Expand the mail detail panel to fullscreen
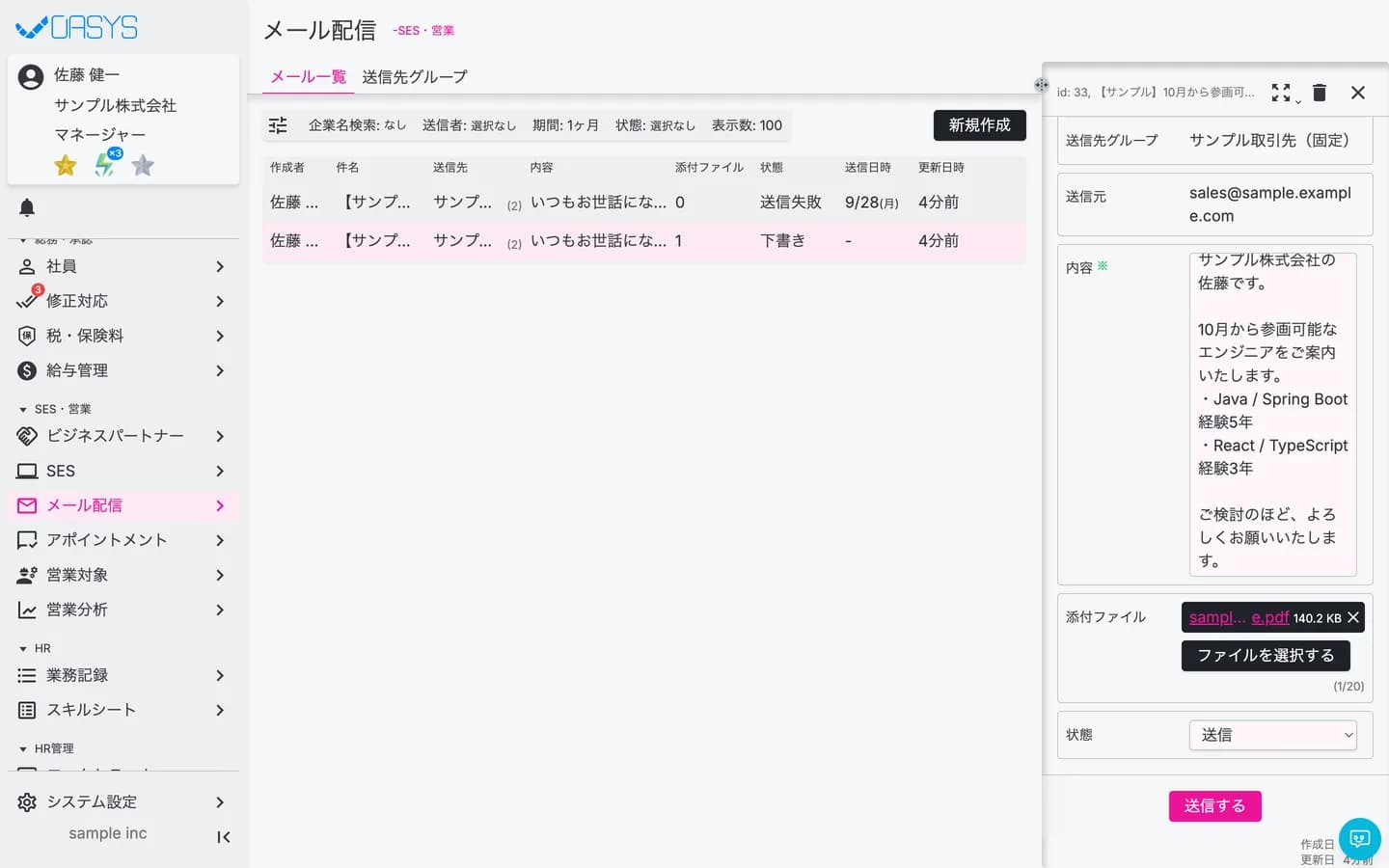1389x868 pixels. 1281,93
